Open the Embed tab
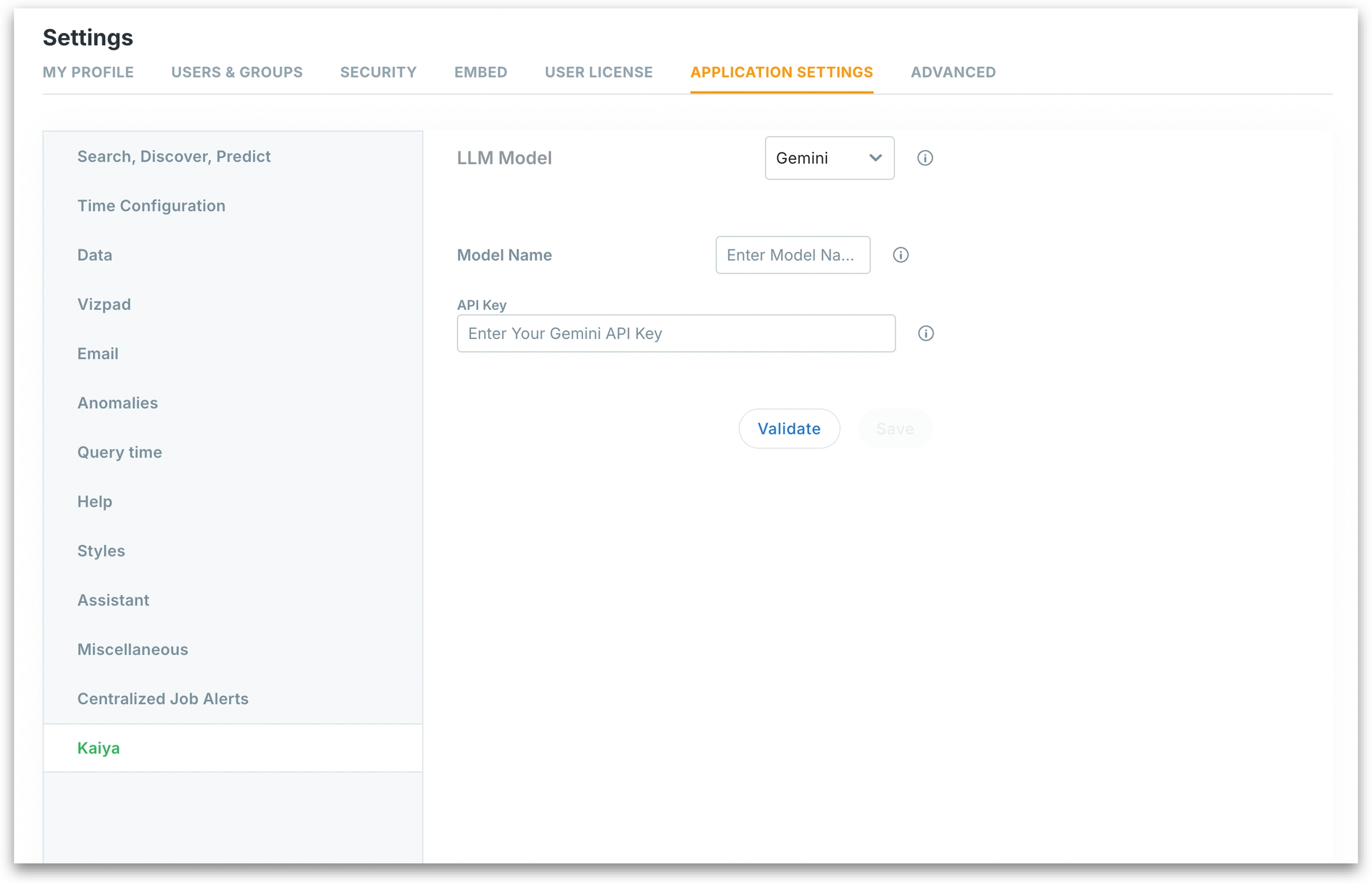Screen dimensions: 1372x883 481,72
